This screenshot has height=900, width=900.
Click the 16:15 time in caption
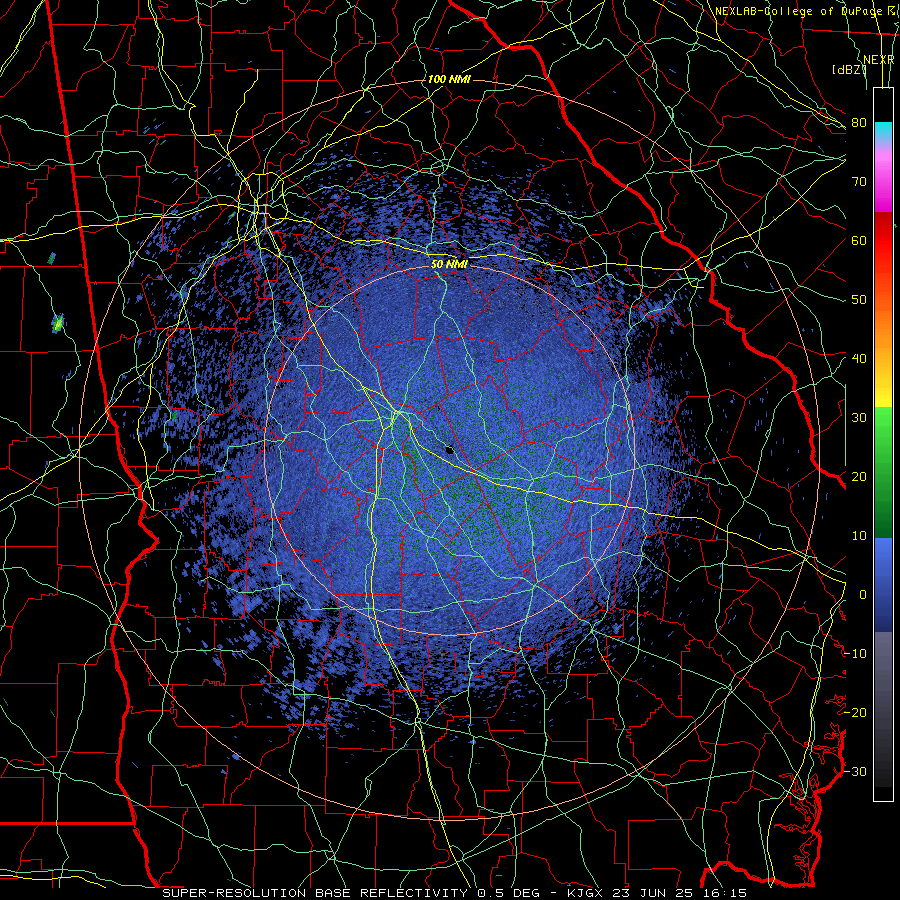tap(724, 893)
